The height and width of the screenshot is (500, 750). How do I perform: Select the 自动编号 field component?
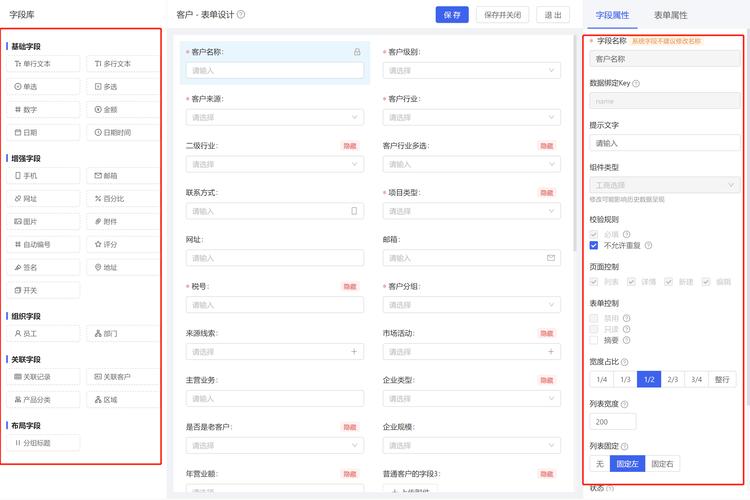click(x=43, y=244)
